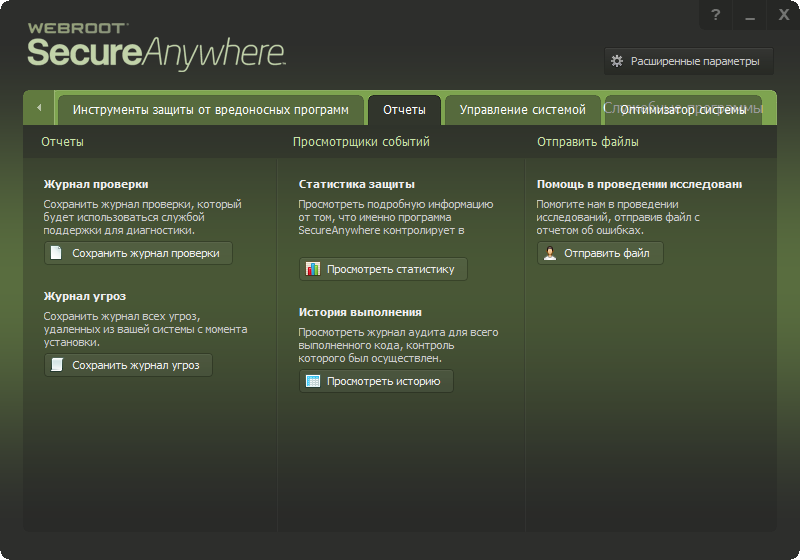Click the Отчеты column header below tabs
Viewport: 800px width, 560px height.
pos(62,142)
